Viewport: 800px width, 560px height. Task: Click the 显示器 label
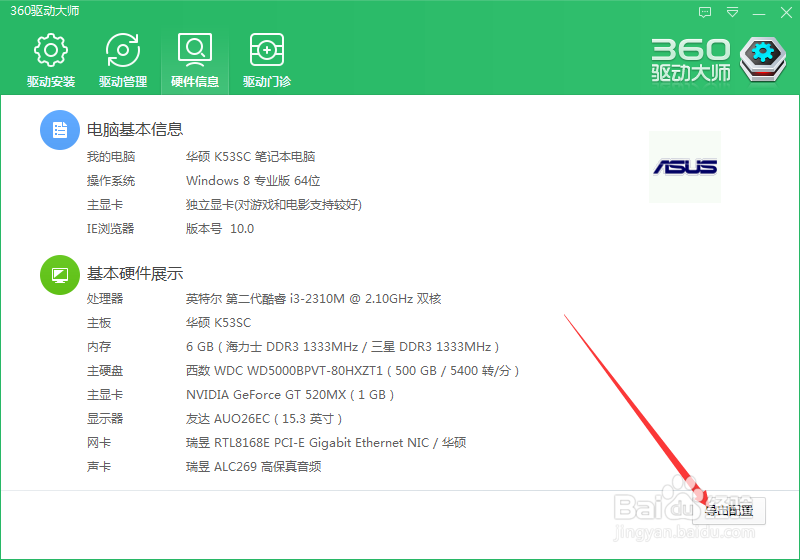105,419
